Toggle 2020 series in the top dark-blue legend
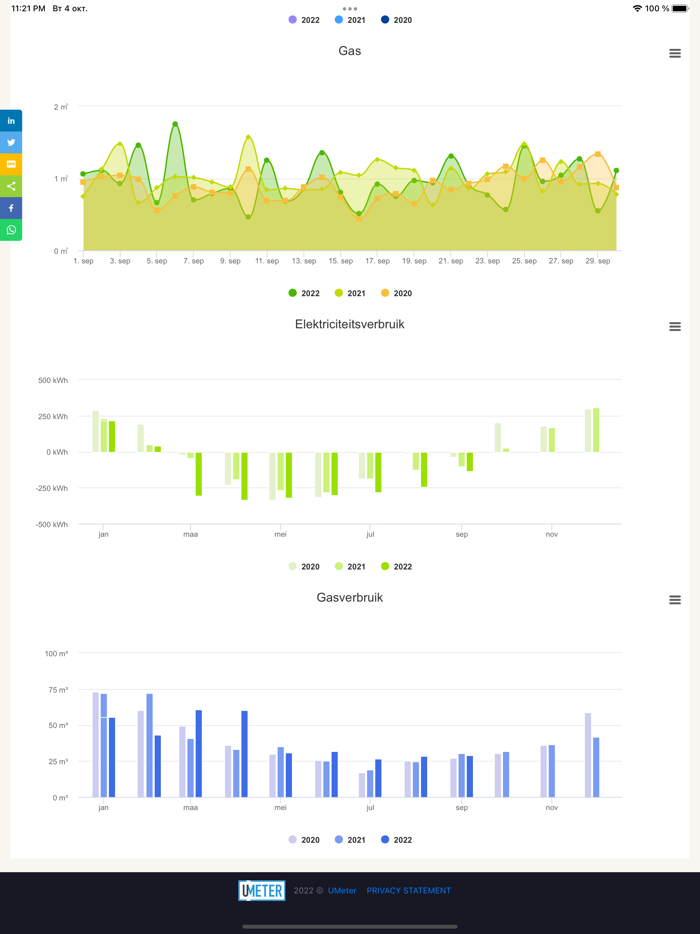The width and height of the screenshot is (700, 934). pyautogui.click(x=396, y=20)
